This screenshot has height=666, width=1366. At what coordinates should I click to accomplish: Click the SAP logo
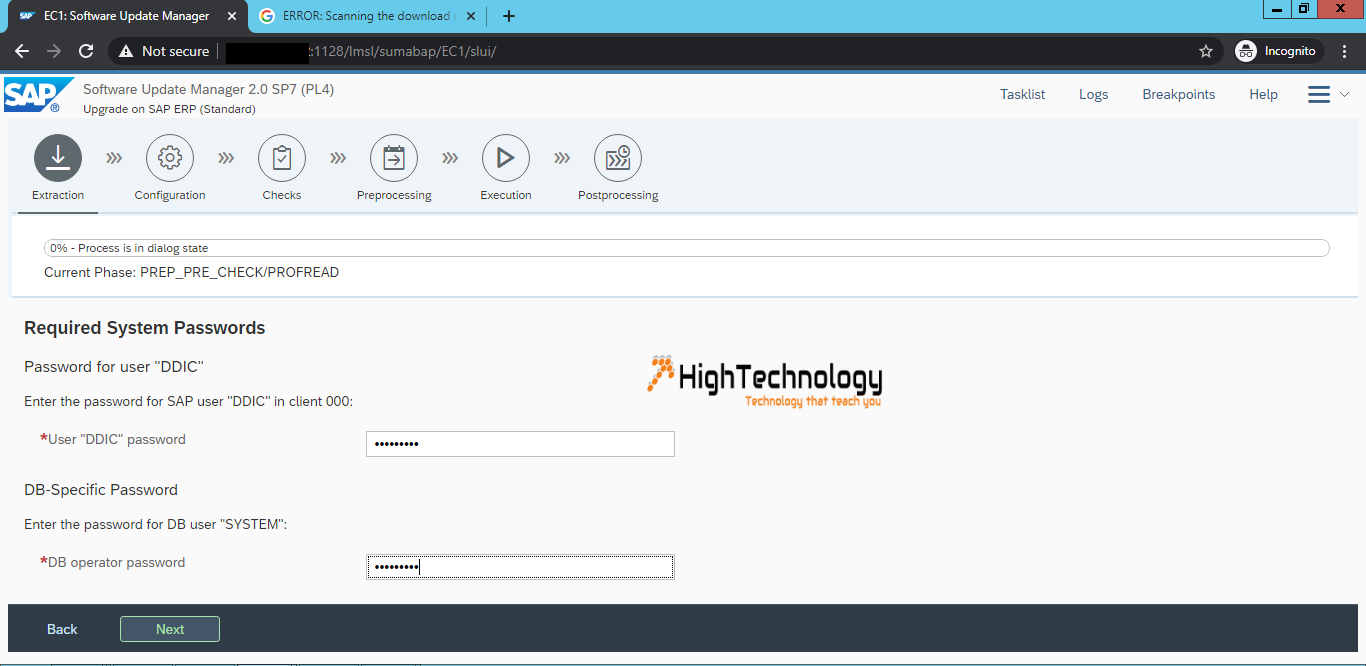pyautogui.click(x=38, y=96)
